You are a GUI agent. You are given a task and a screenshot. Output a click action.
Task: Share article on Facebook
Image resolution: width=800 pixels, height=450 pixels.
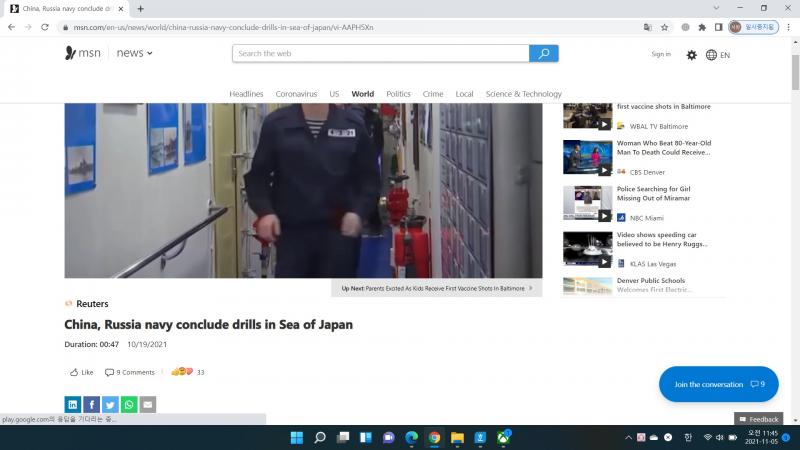point(91,404)
